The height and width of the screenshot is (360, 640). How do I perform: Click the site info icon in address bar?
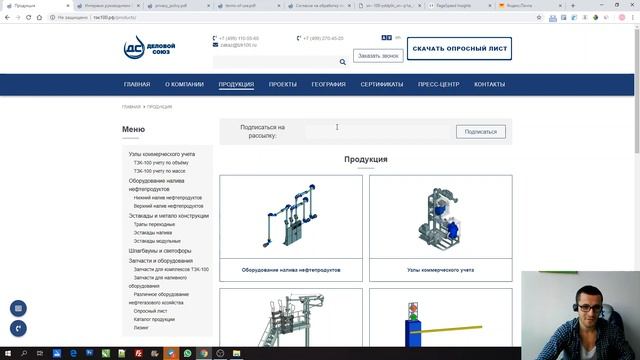[x=53, y=18]
